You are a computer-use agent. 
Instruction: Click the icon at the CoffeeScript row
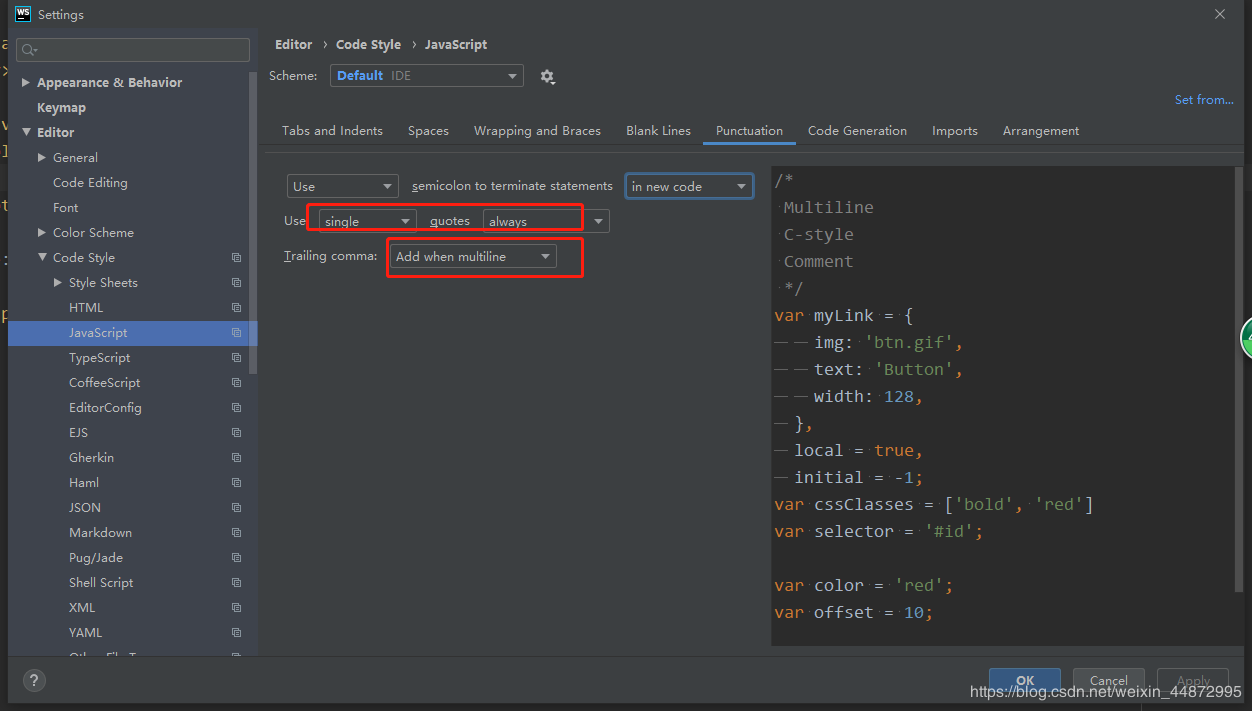(x=237, y=383)
